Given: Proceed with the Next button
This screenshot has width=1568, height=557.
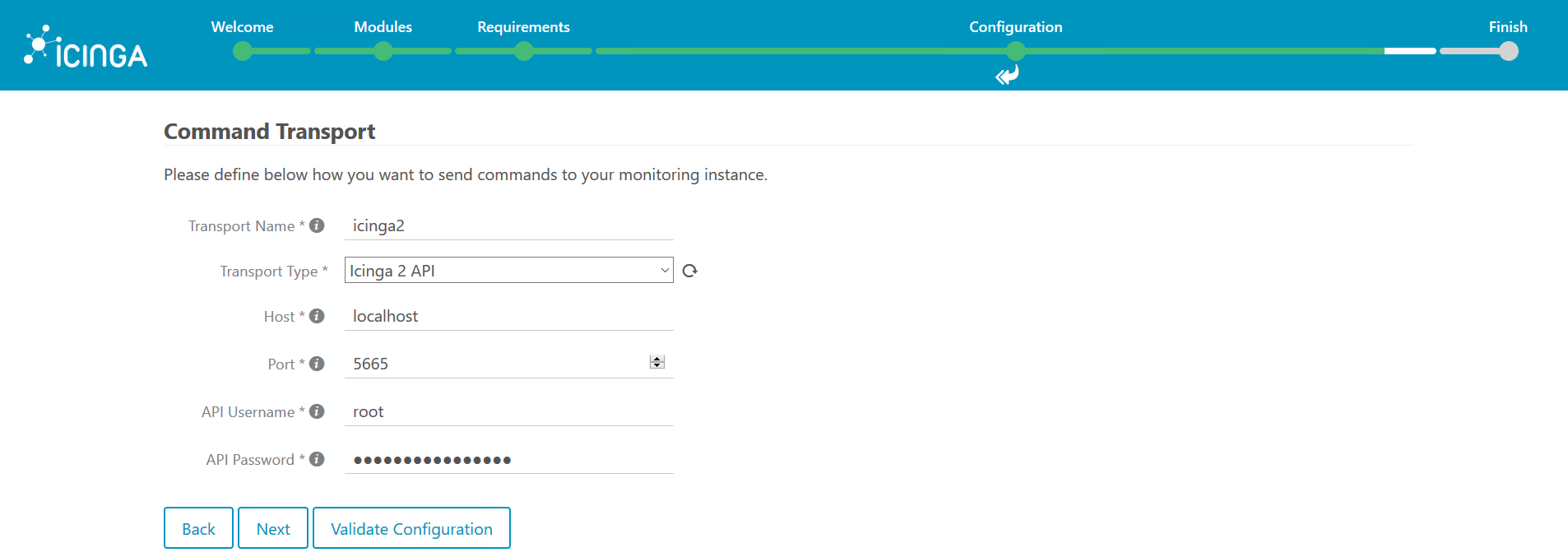Looking at the screenshot, I should click(x=273, y=527).
